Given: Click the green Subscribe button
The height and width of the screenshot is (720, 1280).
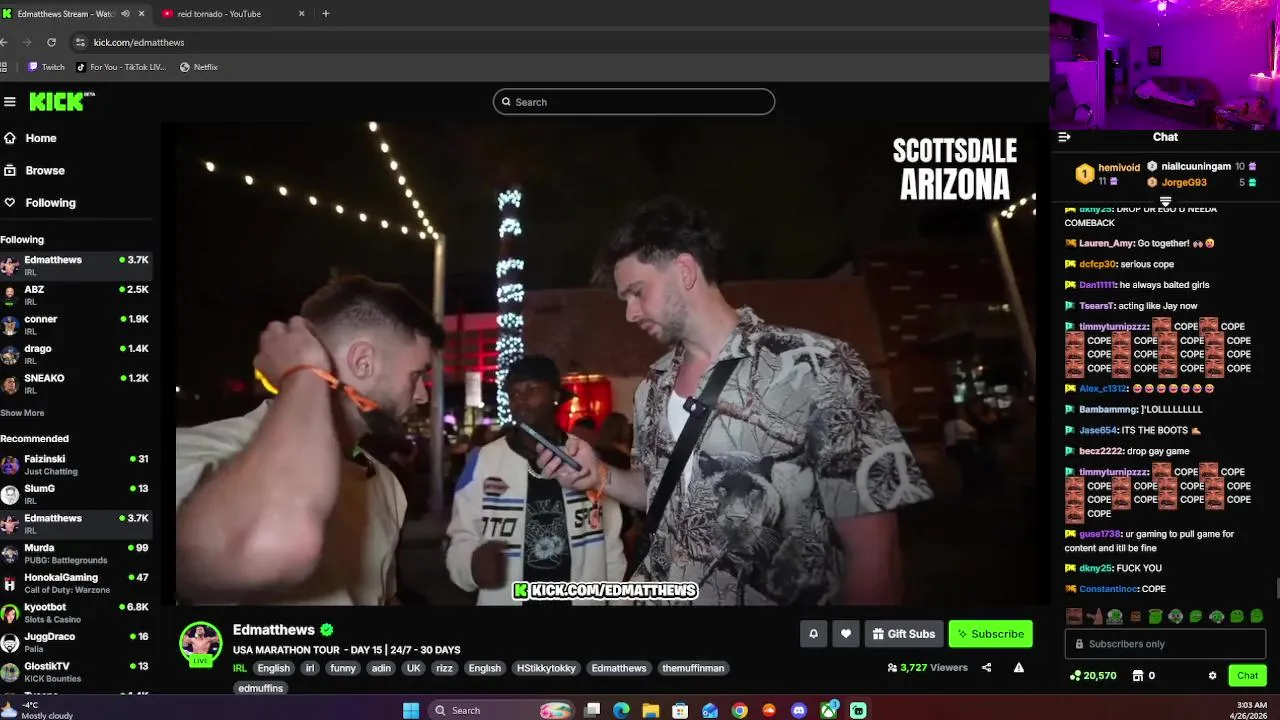Looking at the screenshot, I should coord(991,634).
